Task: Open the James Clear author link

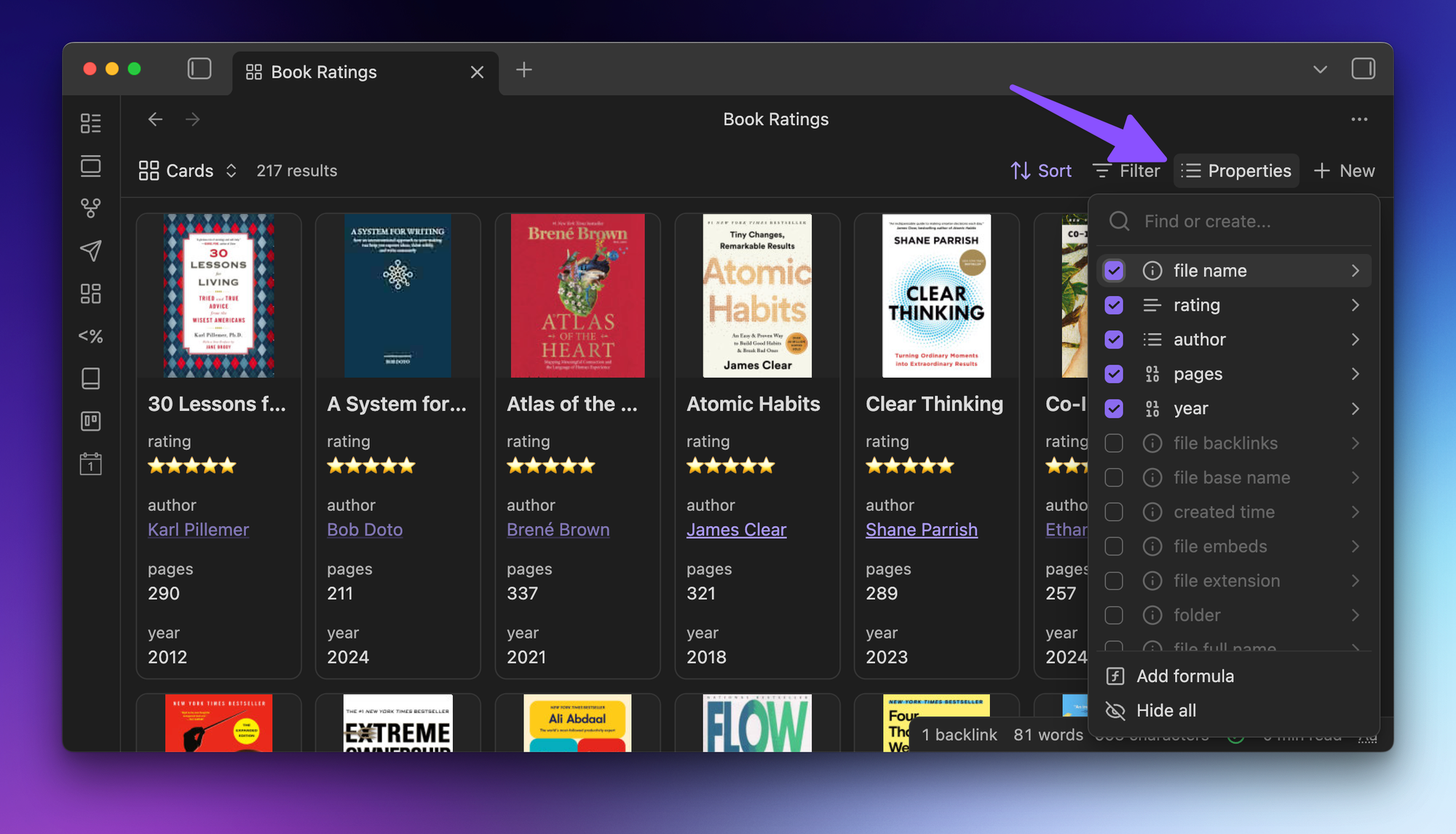Action: click(736, 530)
